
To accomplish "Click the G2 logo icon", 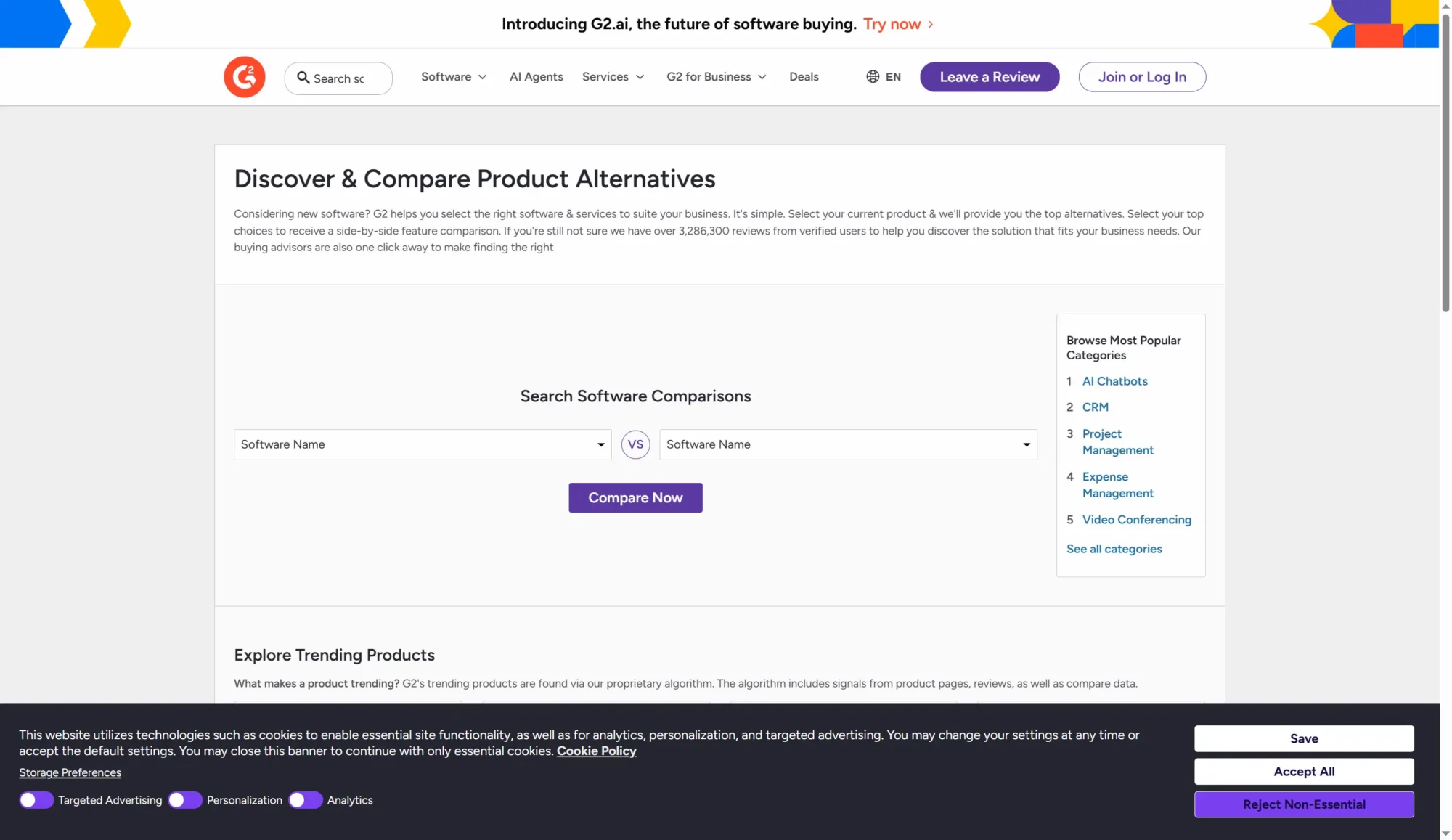I will pos(245,77).
